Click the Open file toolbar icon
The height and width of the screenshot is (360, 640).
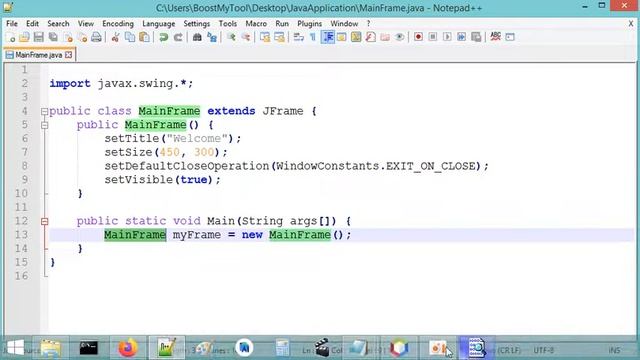[24, 37]
